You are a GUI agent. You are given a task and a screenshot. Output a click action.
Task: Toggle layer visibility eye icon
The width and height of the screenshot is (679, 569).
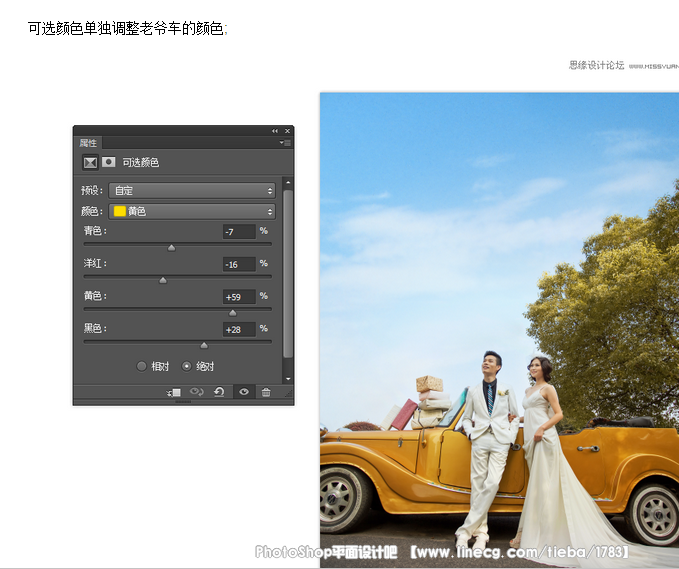point(244,392)
